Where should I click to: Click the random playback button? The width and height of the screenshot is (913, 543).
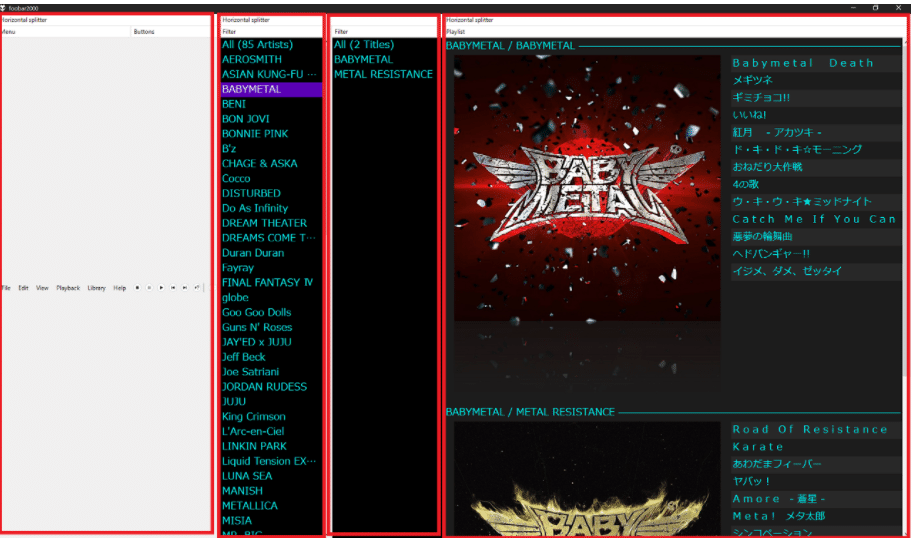[197, 288]
